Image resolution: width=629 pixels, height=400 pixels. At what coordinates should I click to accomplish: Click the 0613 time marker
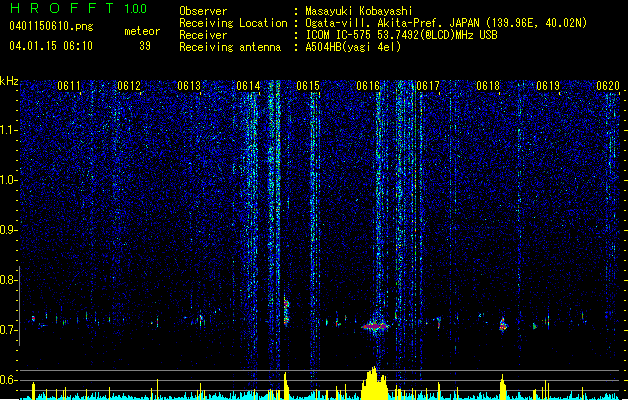[189, 86]
